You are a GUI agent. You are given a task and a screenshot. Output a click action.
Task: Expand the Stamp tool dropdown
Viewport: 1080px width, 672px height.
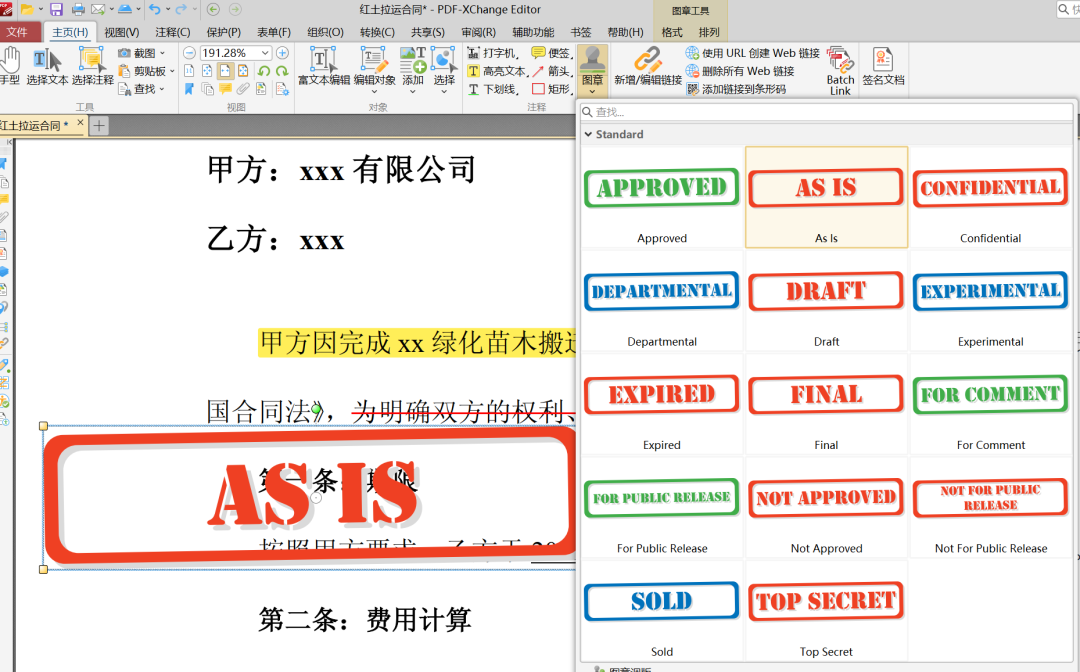coord(592,90)
